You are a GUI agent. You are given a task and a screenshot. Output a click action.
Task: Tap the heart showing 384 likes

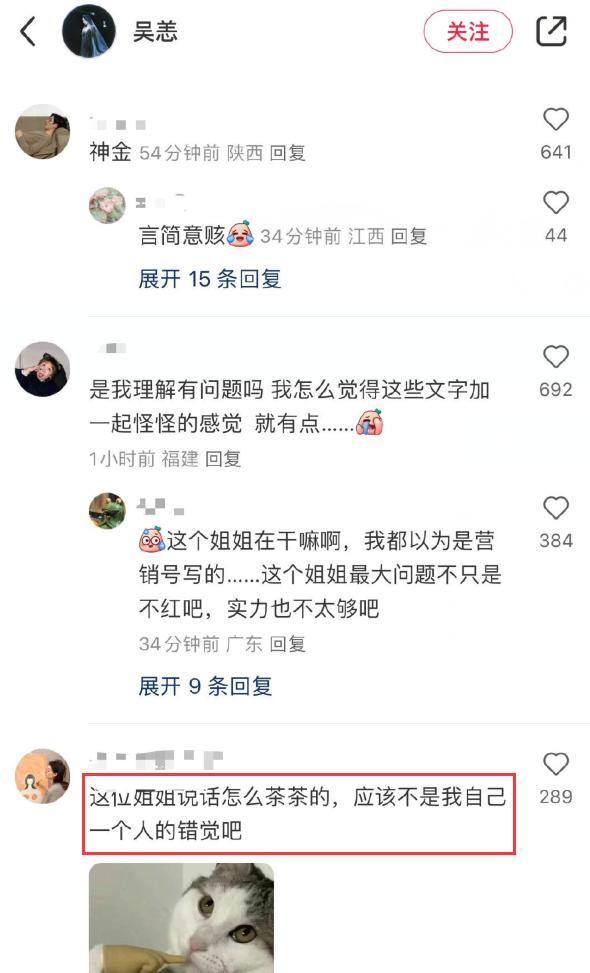point(556,508)
